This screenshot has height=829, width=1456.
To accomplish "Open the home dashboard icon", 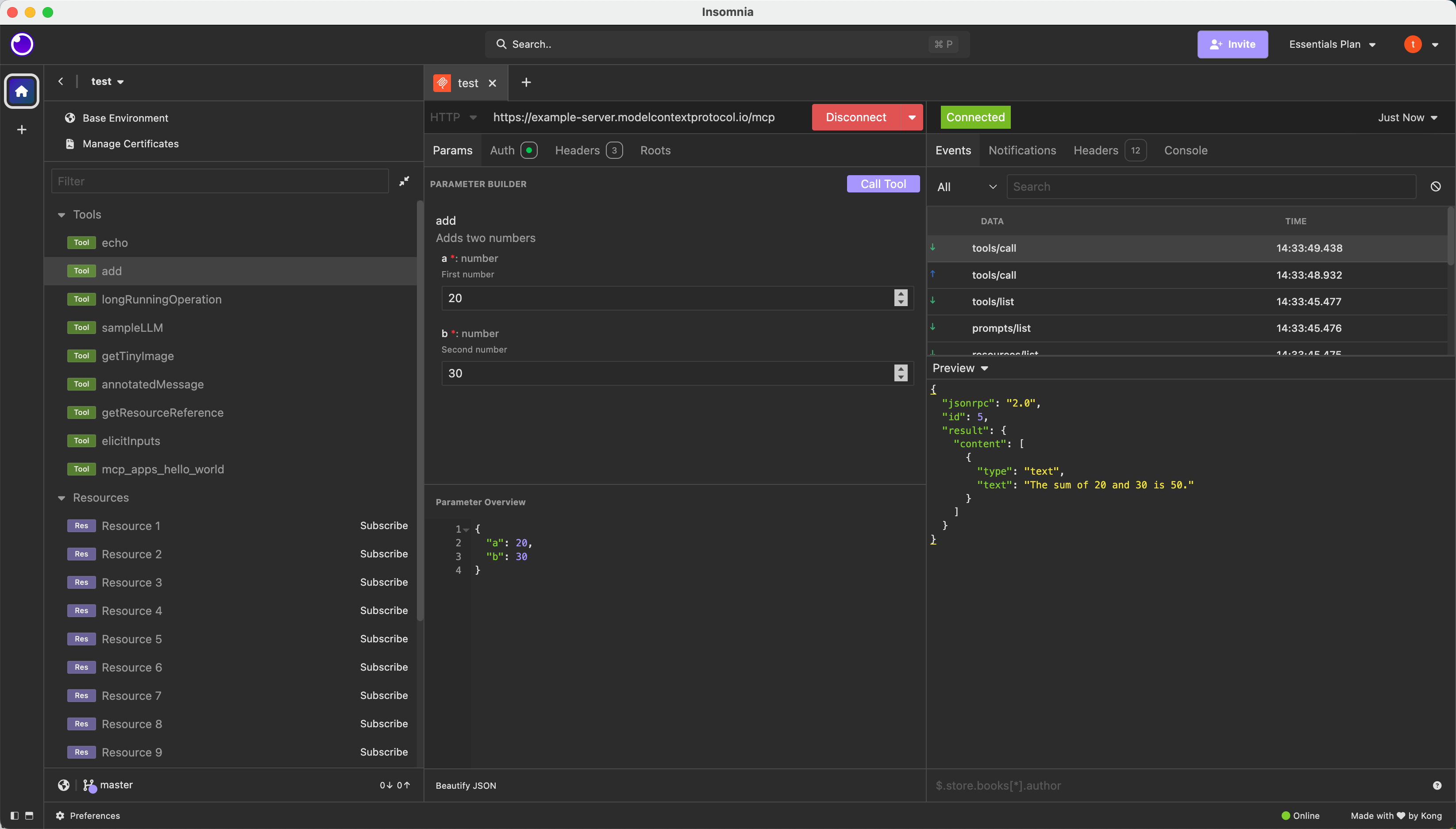I will (22, 91).
